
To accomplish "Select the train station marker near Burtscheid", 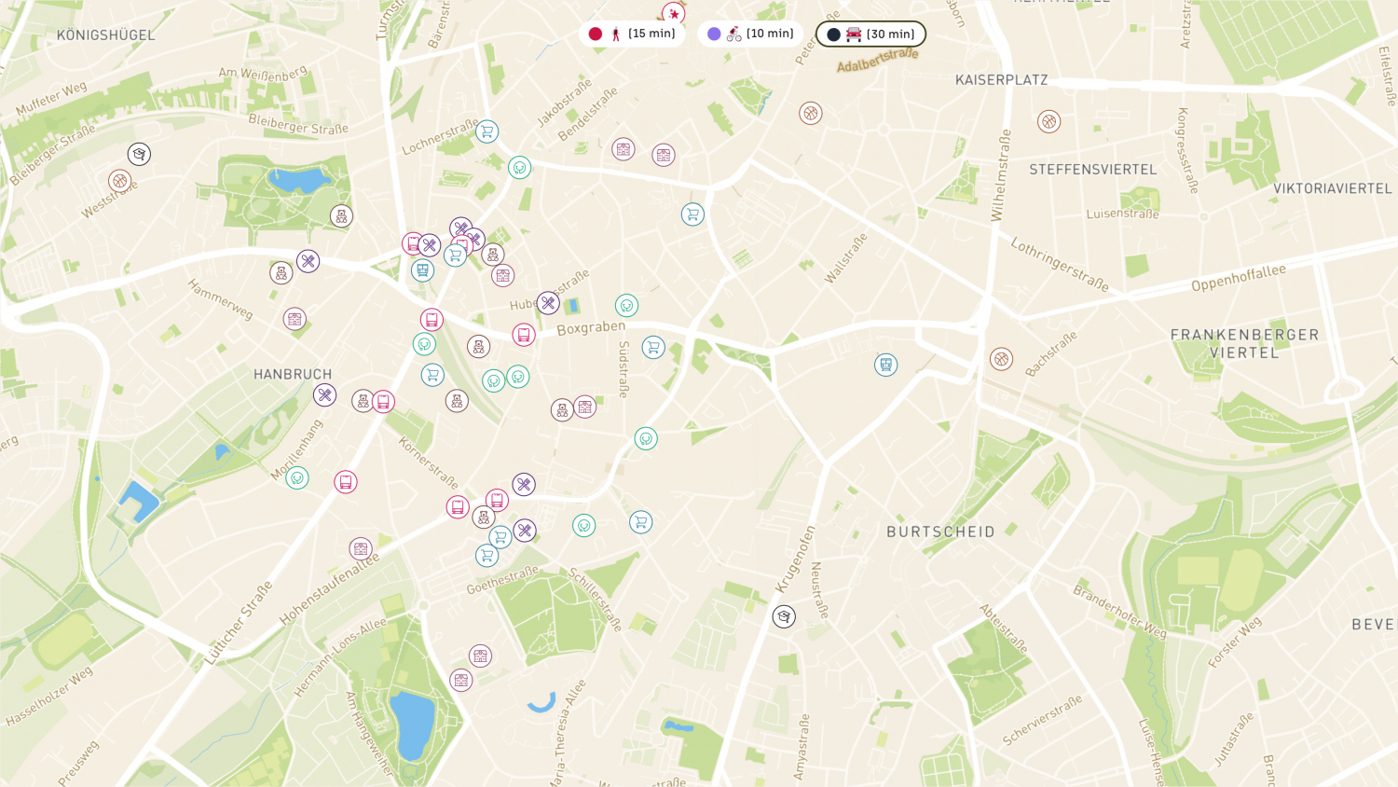I will coord(885,365).
